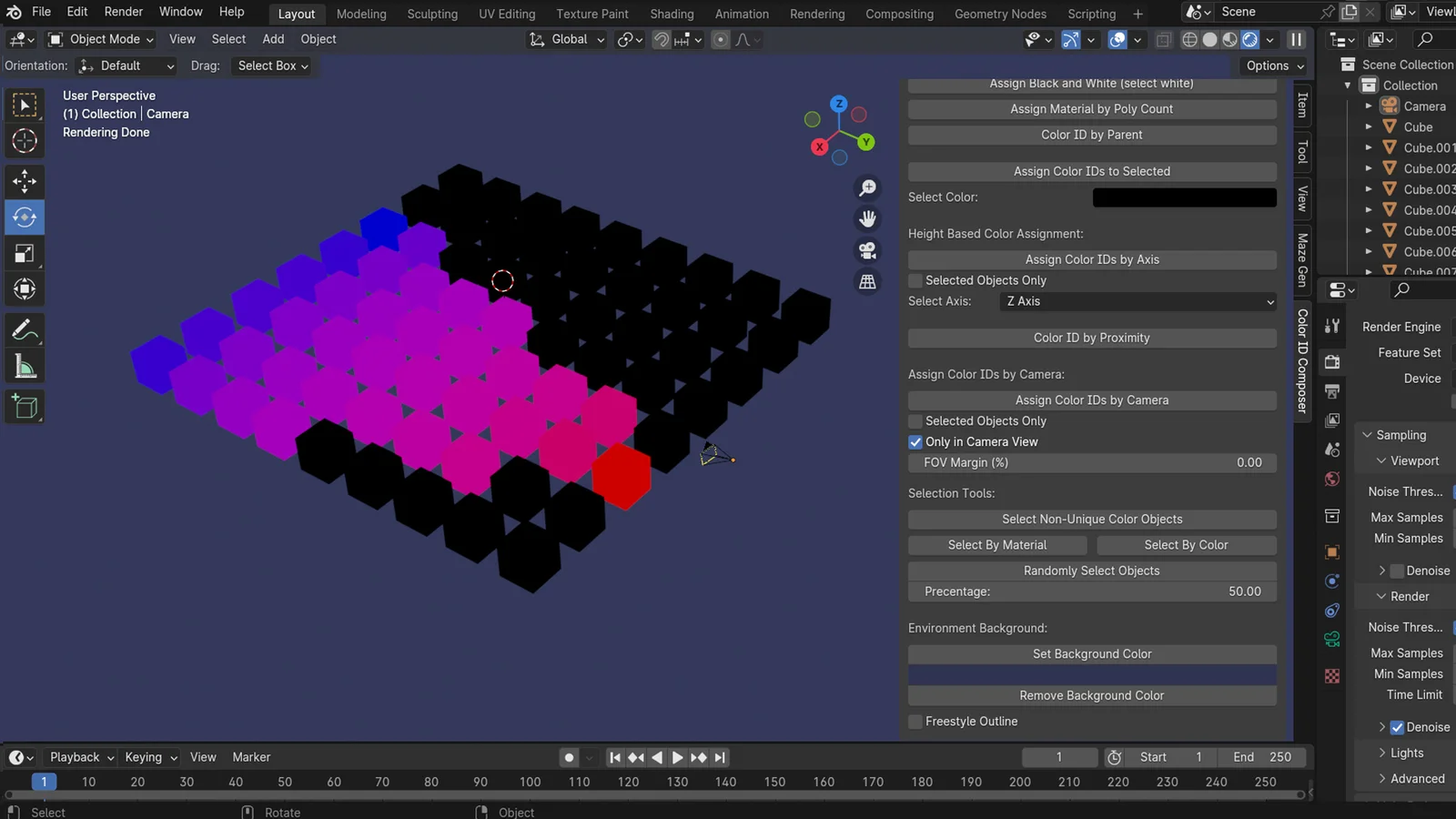Enable Selected Objects Only under Height Based Color Assignment
Viewport: 1456px width, 819px height.
915,280
